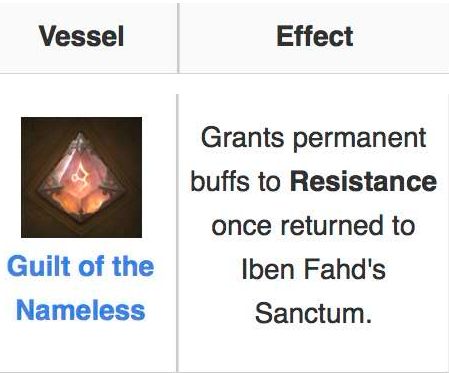Click the word permanent in the effect
Image resolution: width=449 pixels, height=373 pixels.
point(360,139)
